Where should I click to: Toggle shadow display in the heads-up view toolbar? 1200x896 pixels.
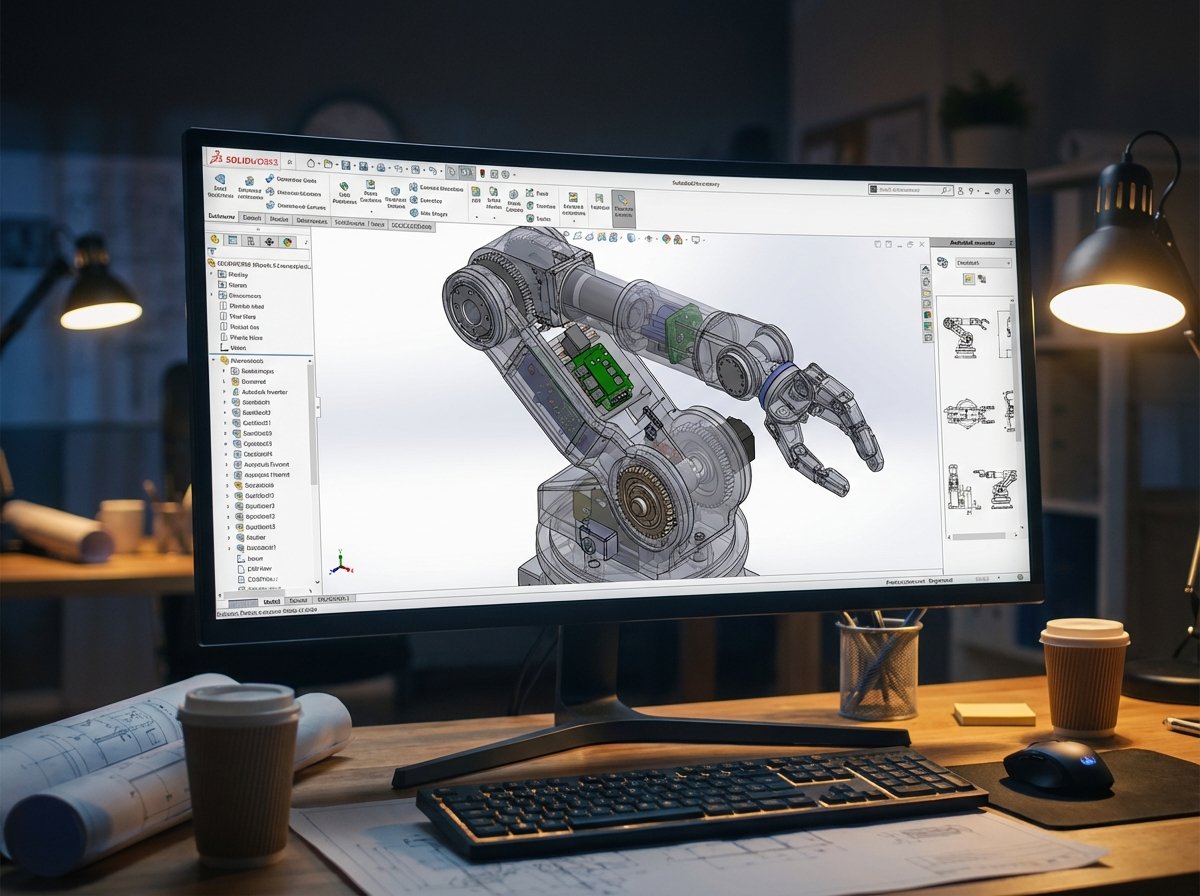[695, 241]
